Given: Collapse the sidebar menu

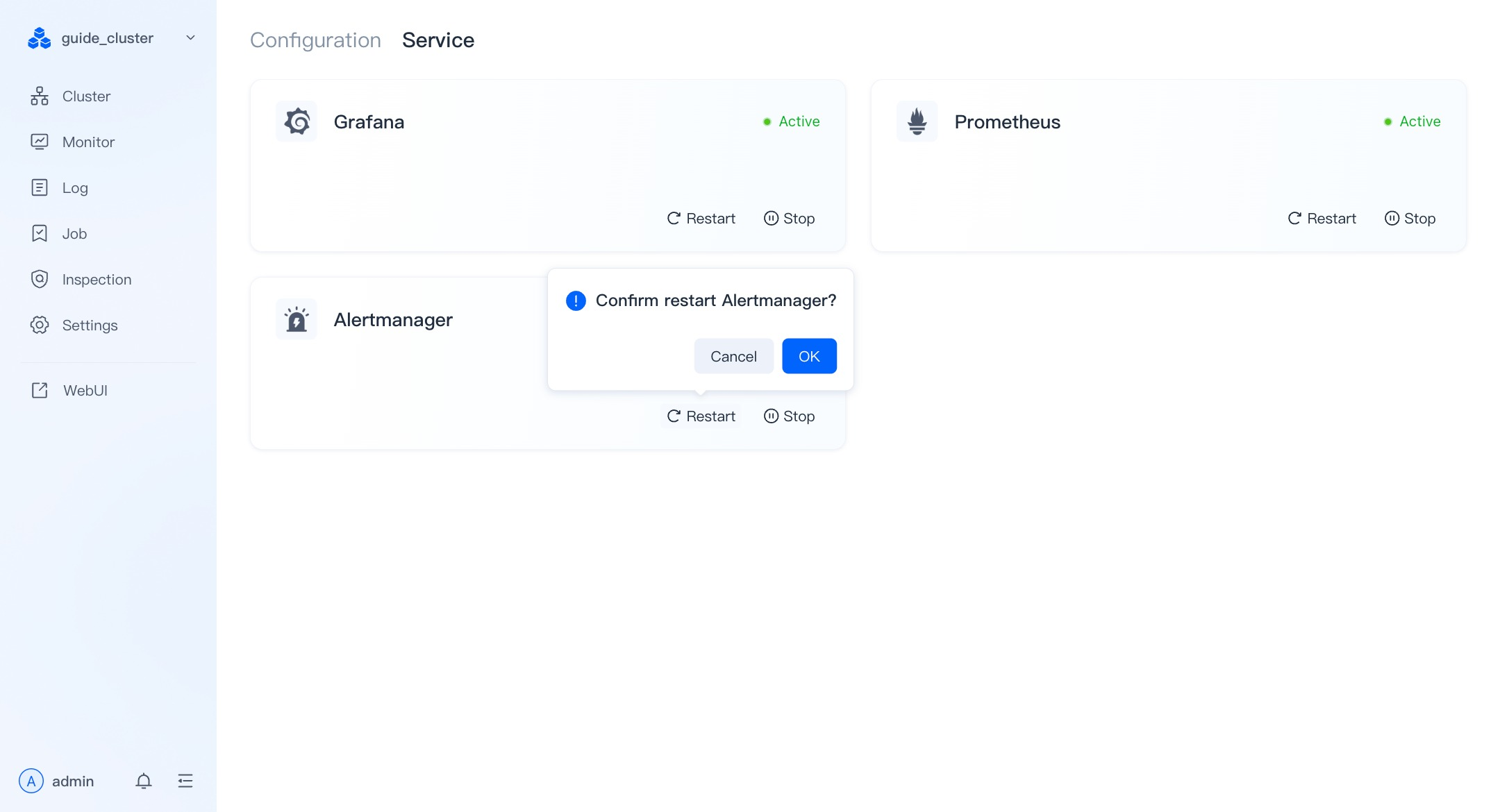Looking at the screenshot, I should [185, 781].
